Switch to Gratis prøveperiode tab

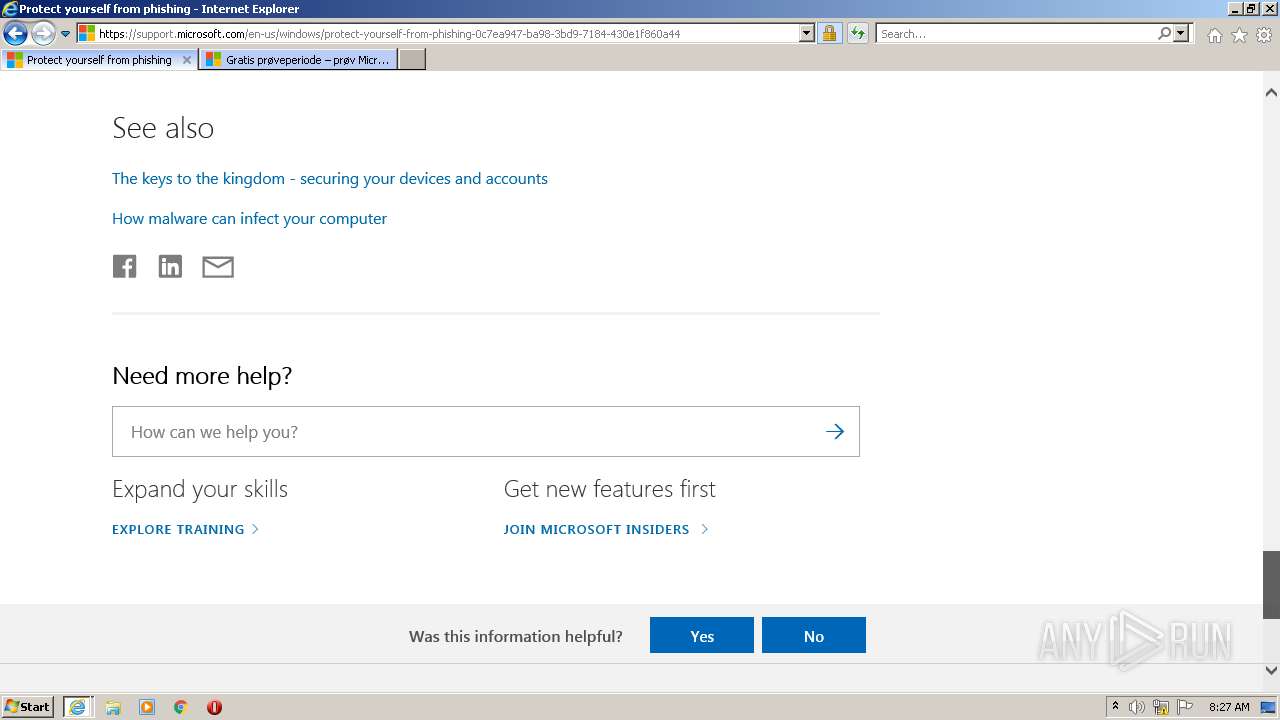[298, 60]
